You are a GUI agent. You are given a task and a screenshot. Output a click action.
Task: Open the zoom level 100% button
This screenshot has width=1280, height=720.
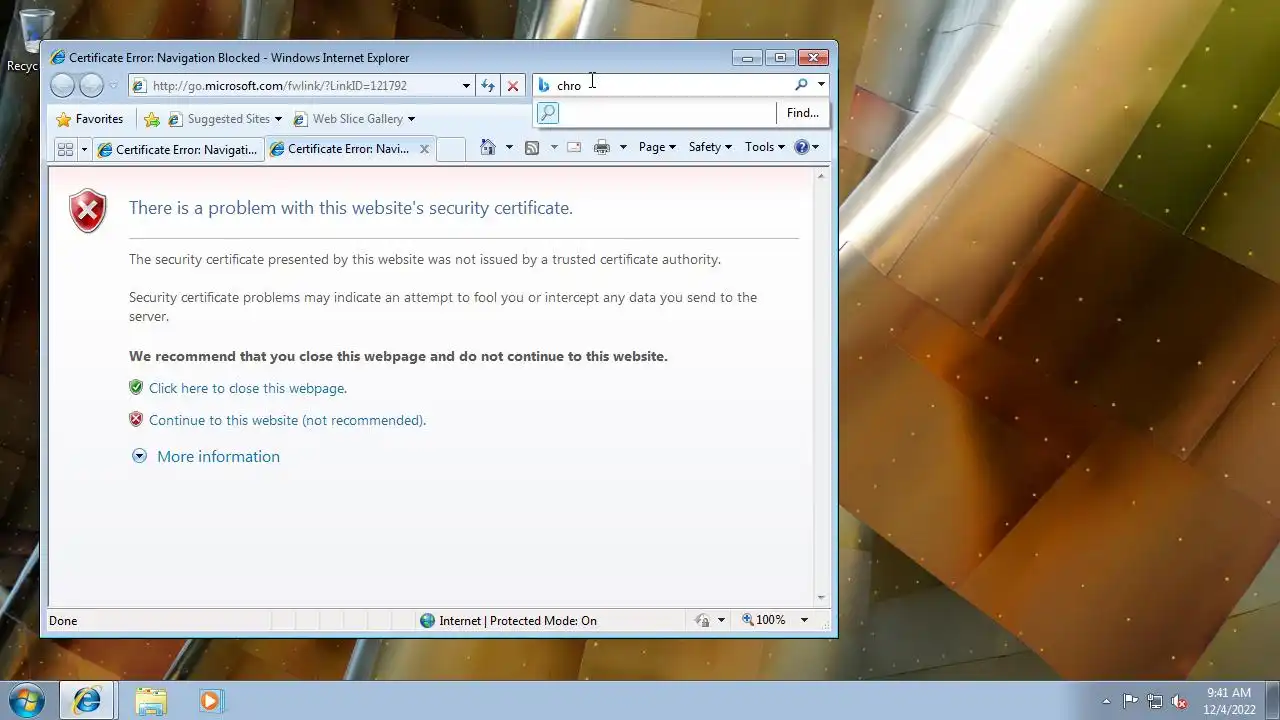[764, 620]
